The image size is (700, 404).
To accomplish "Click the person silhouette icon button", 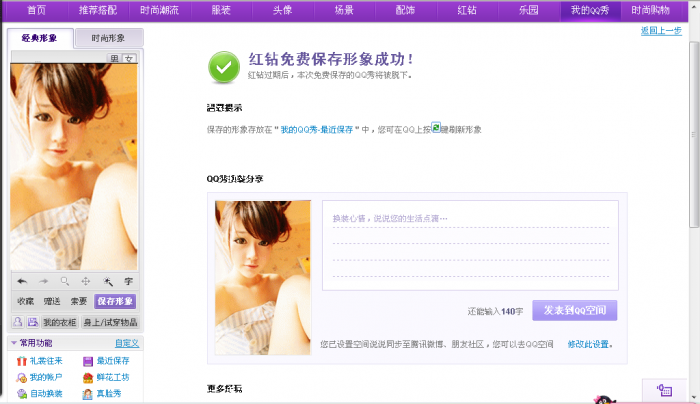I will point(18,322).
